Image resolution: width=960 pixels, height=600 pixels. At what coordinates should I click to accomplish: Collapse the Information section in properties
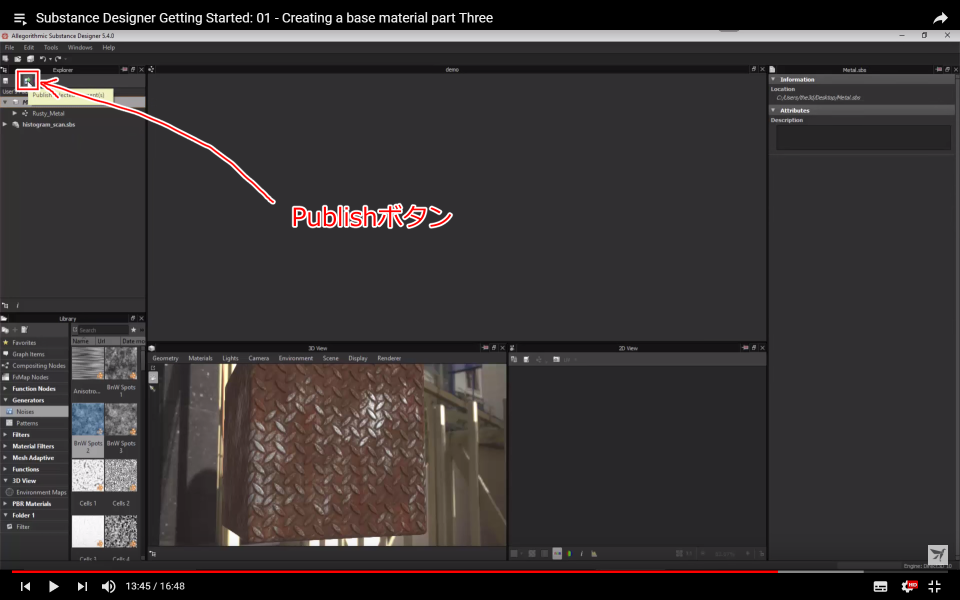coord(773,80)
